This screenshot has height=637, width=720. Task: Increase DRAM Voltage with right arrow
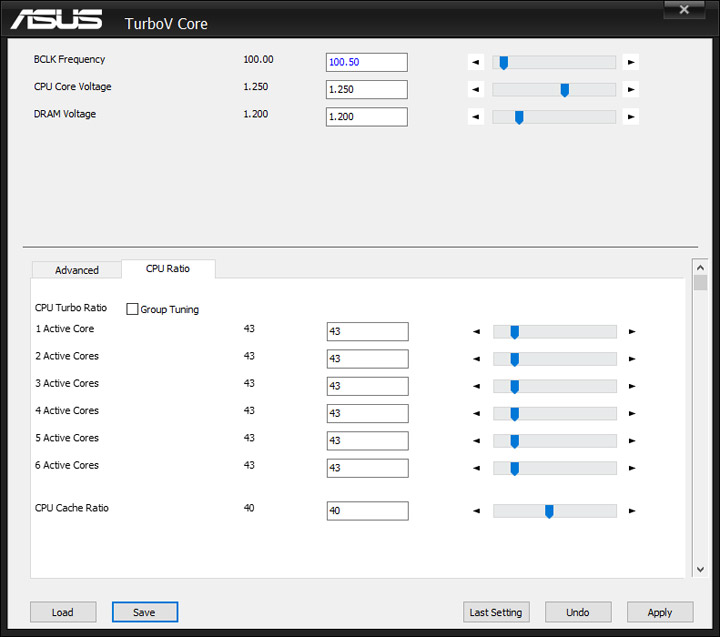click(x=631, y=117)
